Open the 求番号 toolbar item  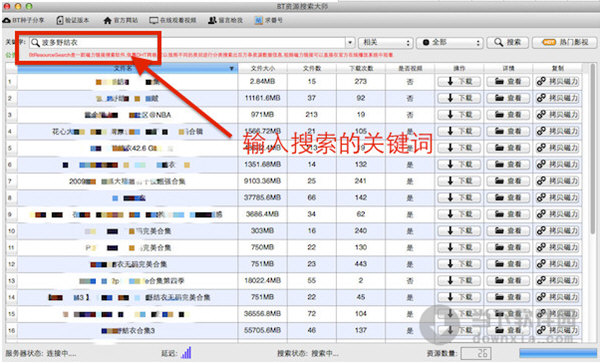click(x=269, y=20)
